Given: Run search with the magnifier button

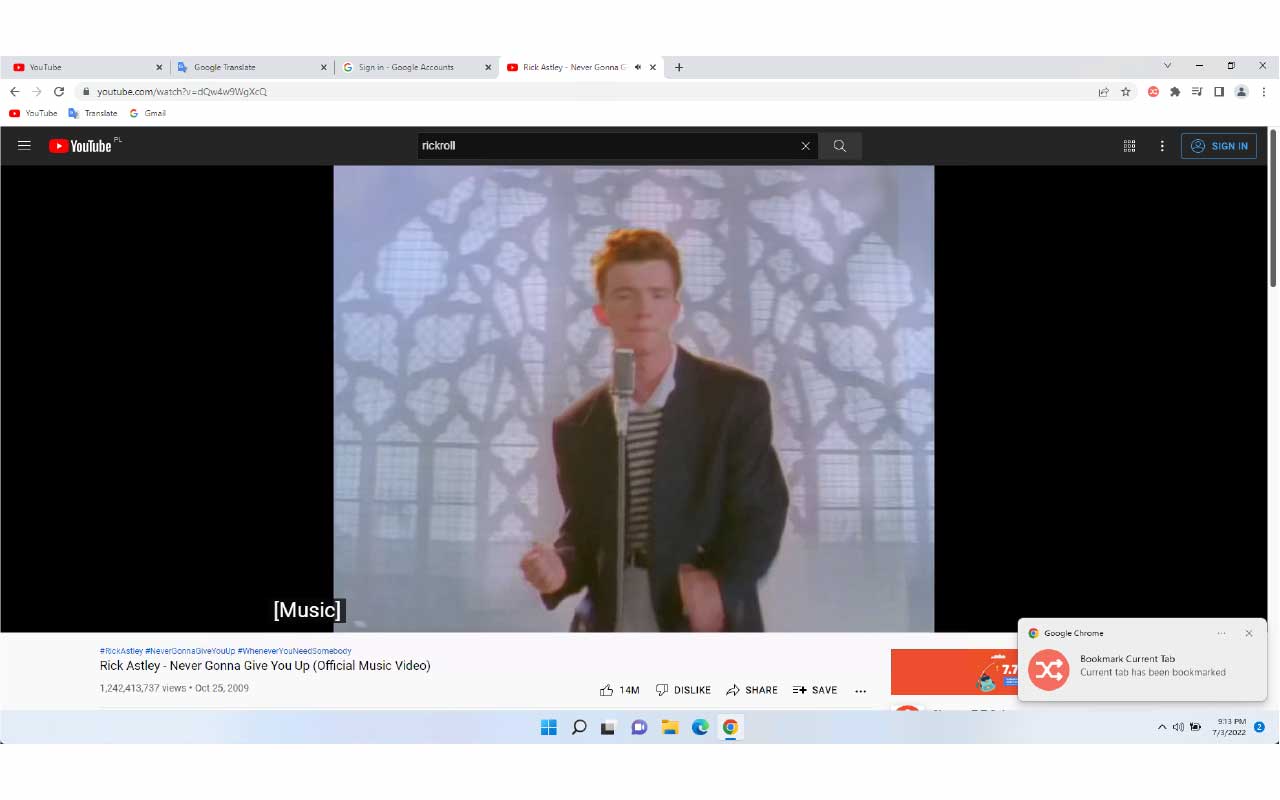Looking at the screenshot, I should (840, 146).
